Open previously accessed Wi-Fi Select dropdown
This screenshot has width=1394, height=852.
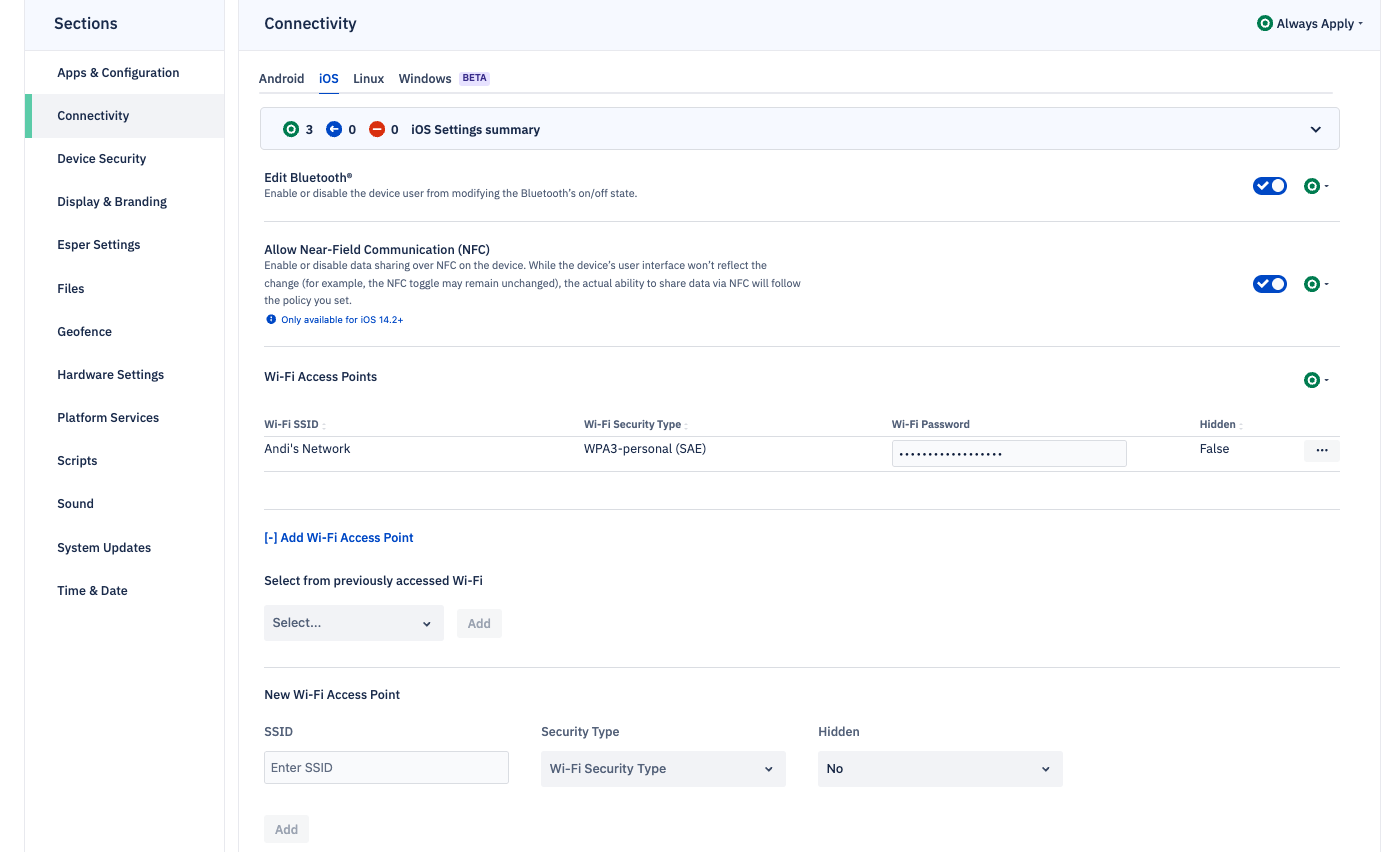tap(353, 623)
